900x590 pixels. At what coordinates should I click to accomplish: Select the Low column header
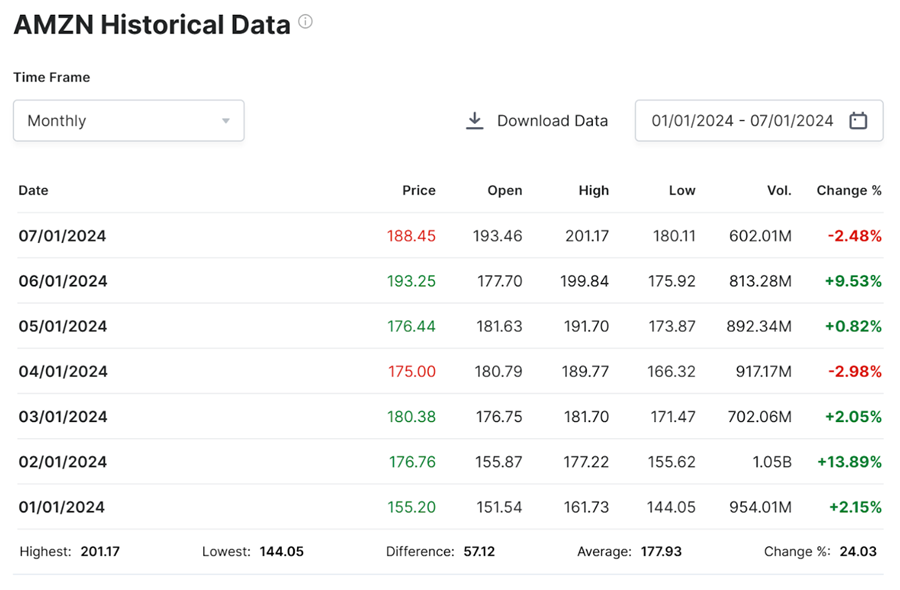tap(682, 190)
